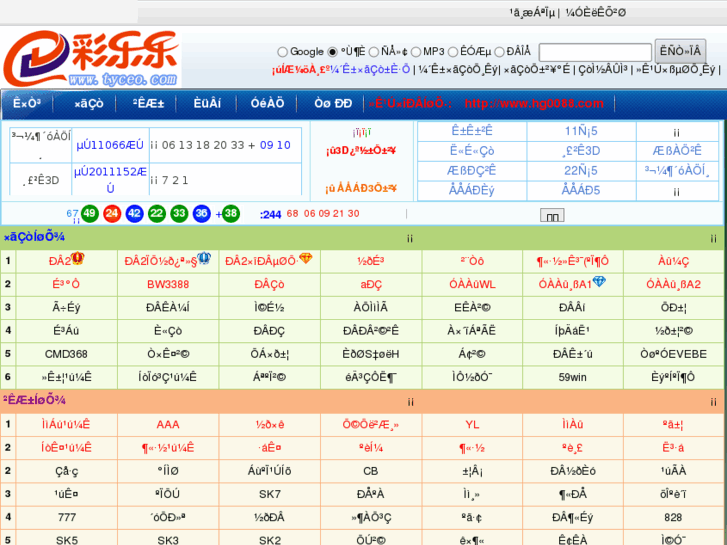Click the green lottery ball 49
The height and width of the screenshot is (545, 727).
tap(90, 213)
